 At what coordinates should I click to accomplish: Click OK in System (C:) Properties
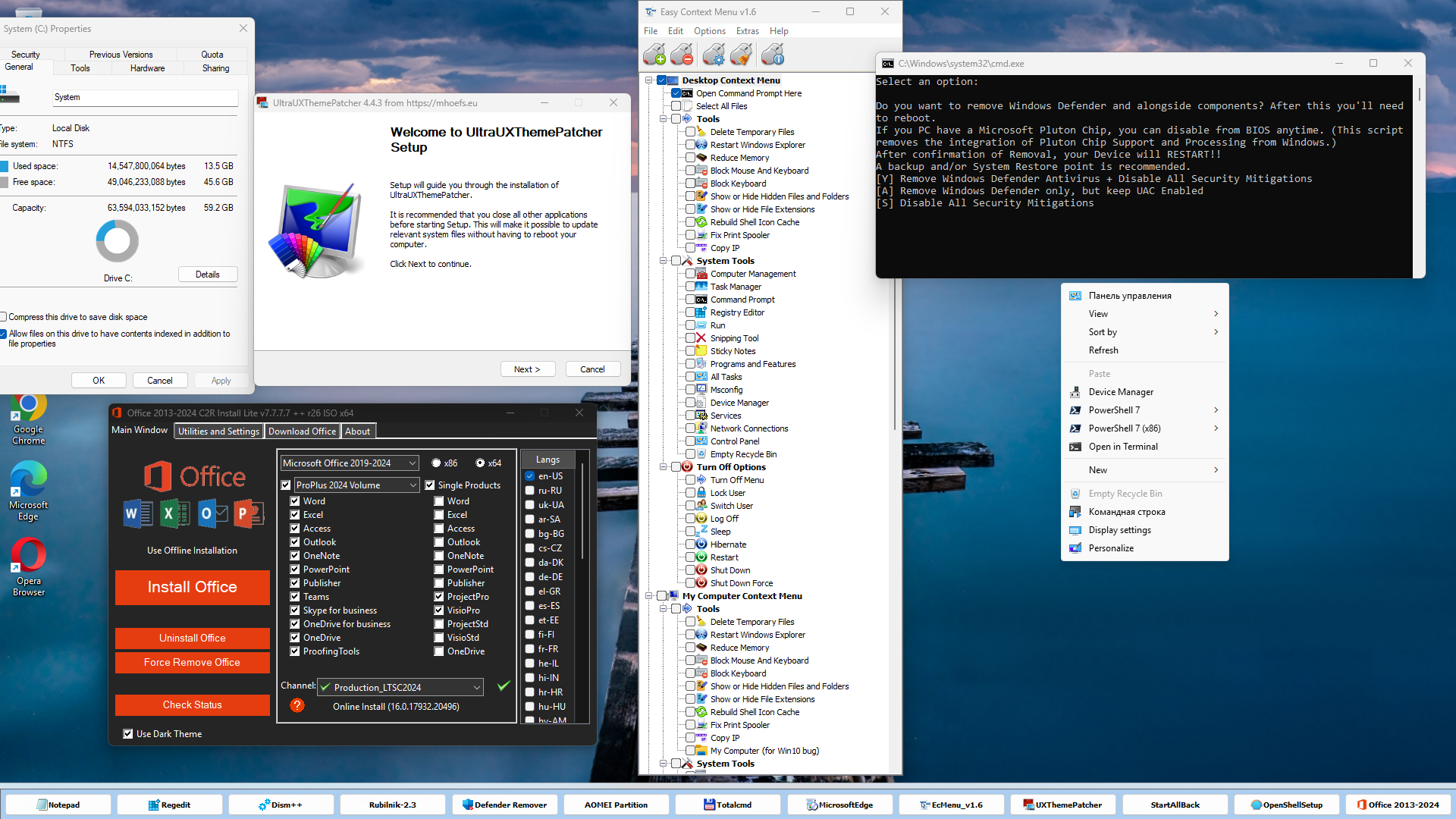coord(99,381)
